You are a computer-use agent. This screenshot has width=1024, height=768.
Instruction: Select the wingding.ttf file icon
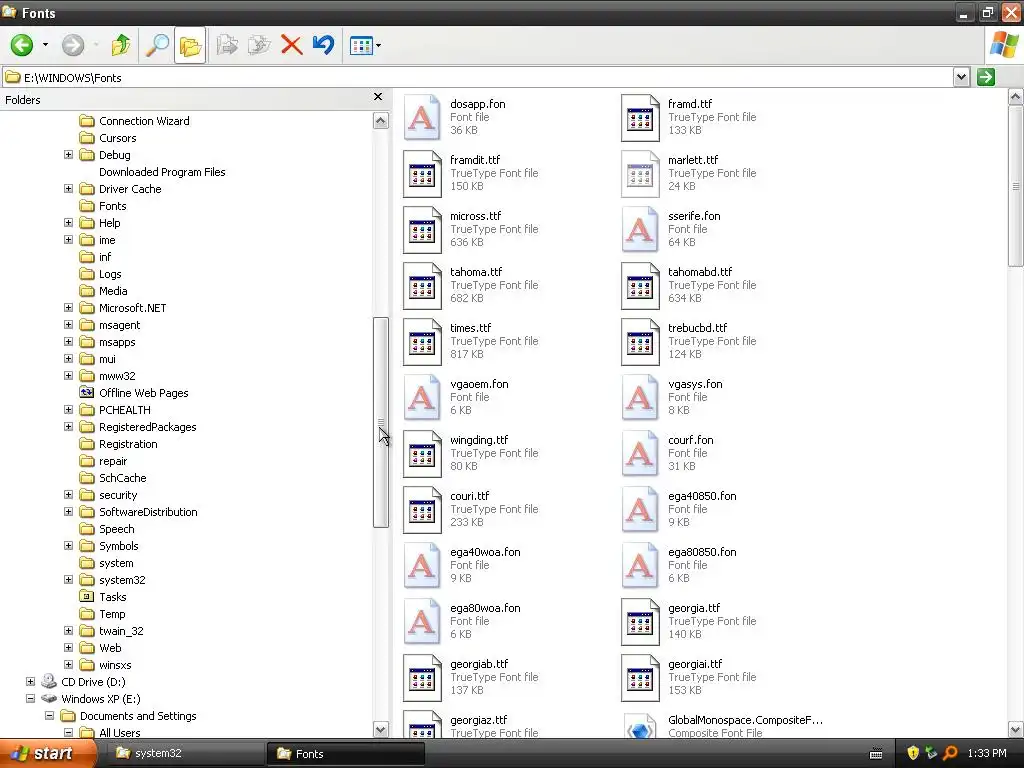pos(422,454)
